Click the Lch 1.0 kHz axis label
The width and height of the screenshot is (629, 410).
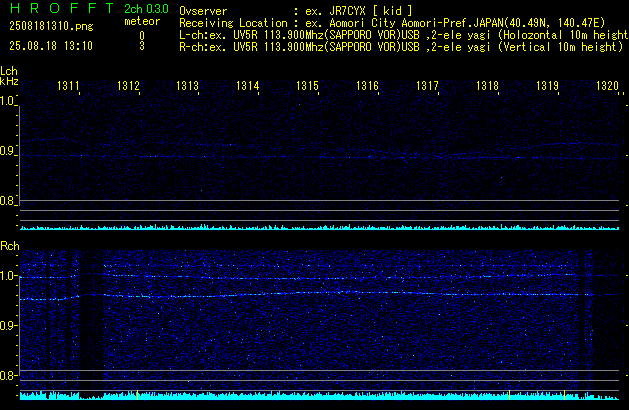[7, 101]
